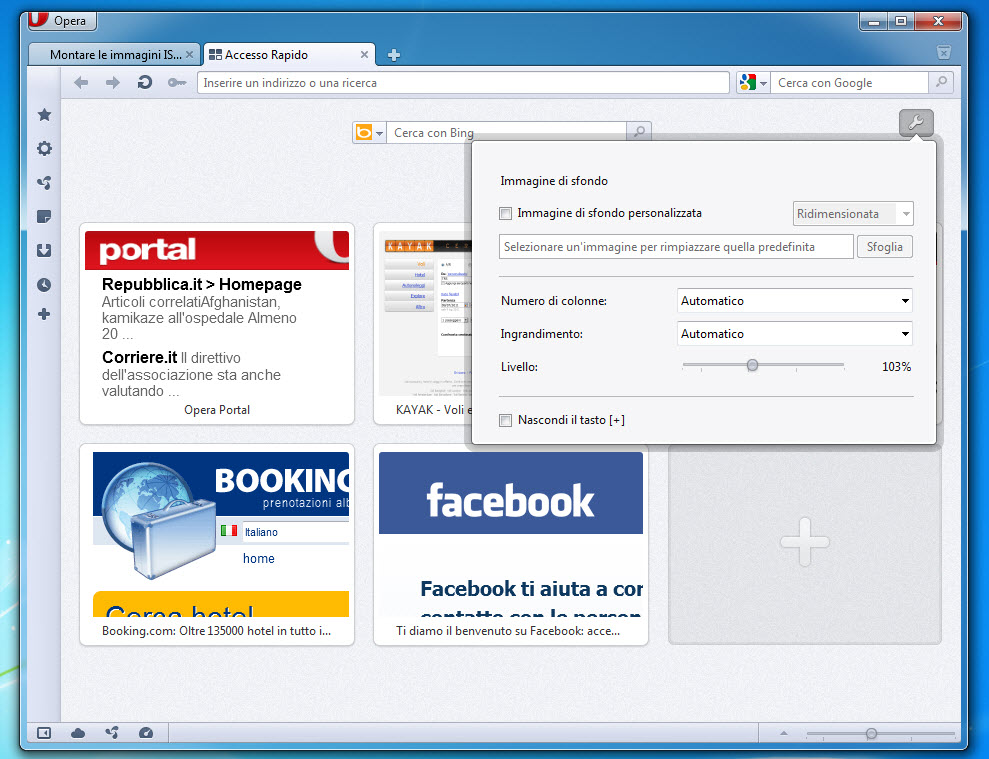Open the Opera Portal speed dial
This screenshot has height=759, width=989.
217,324
